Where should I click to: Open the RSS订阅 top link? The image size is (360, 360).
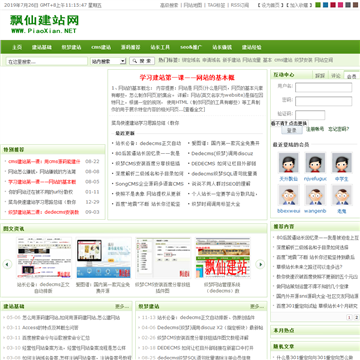(240, 5)
